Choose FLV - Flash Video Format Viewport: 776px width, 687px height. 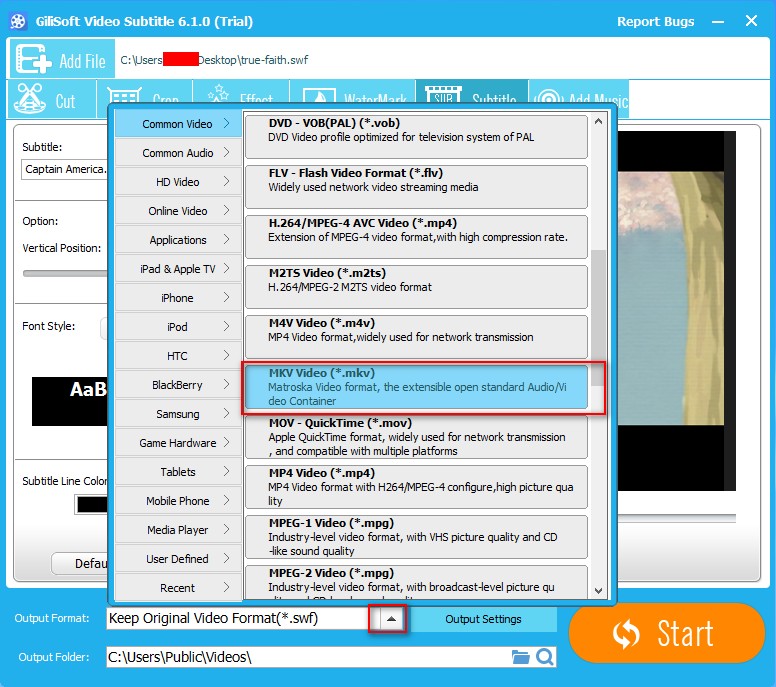tap(416, 187)
